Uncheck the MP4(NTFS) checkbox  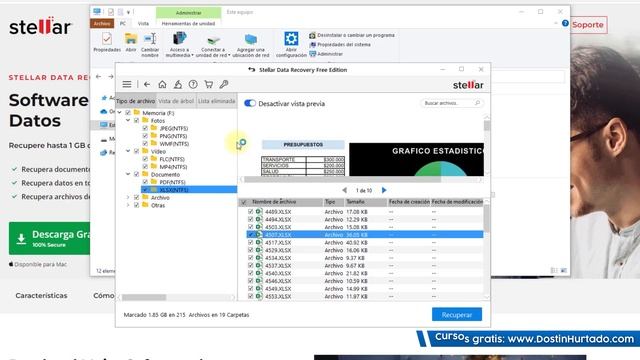(145, 167)
